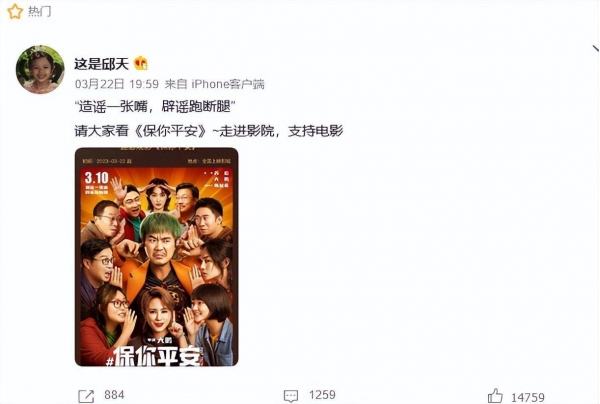Open the 热门 hot label
The width and height of the screenshot is (600, 404).
tap(39, 11)
